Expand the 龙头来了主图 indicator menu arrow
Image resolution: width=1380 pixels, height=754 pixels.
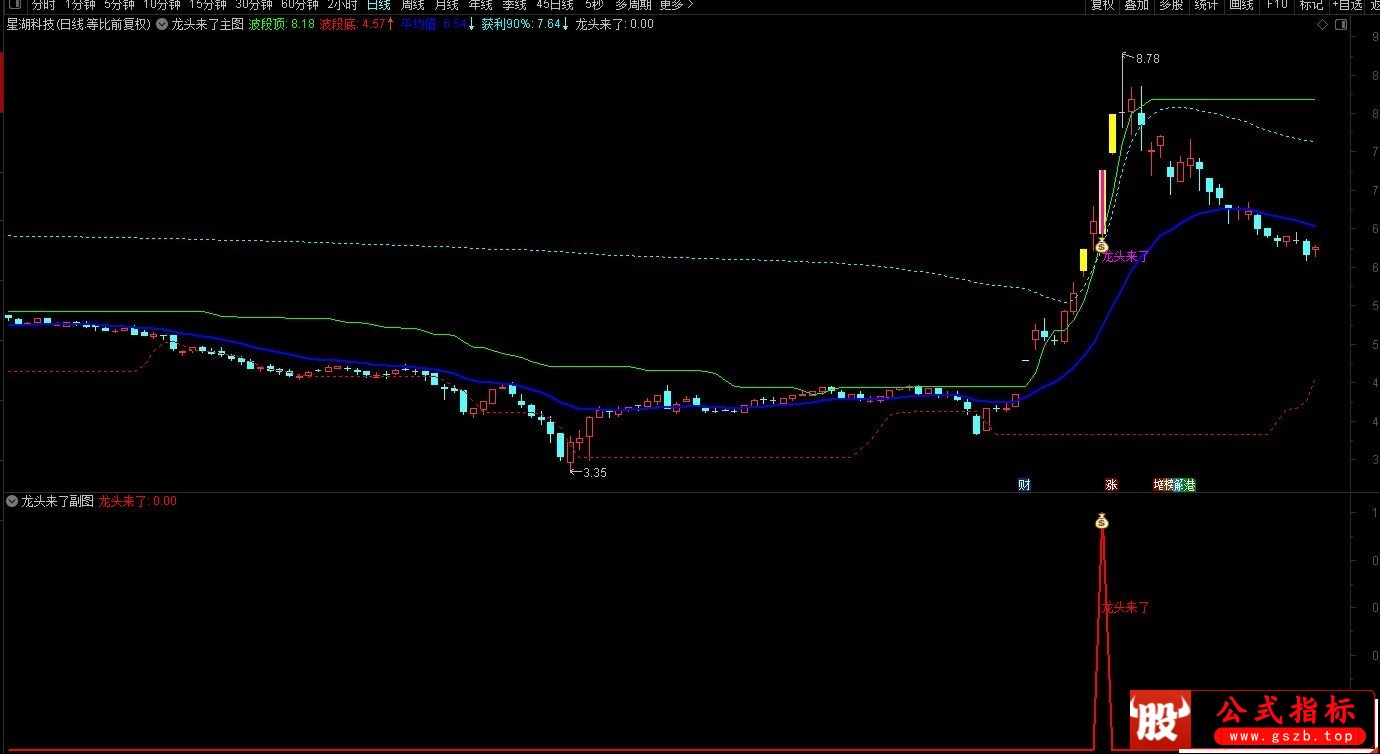pos(162,24)
